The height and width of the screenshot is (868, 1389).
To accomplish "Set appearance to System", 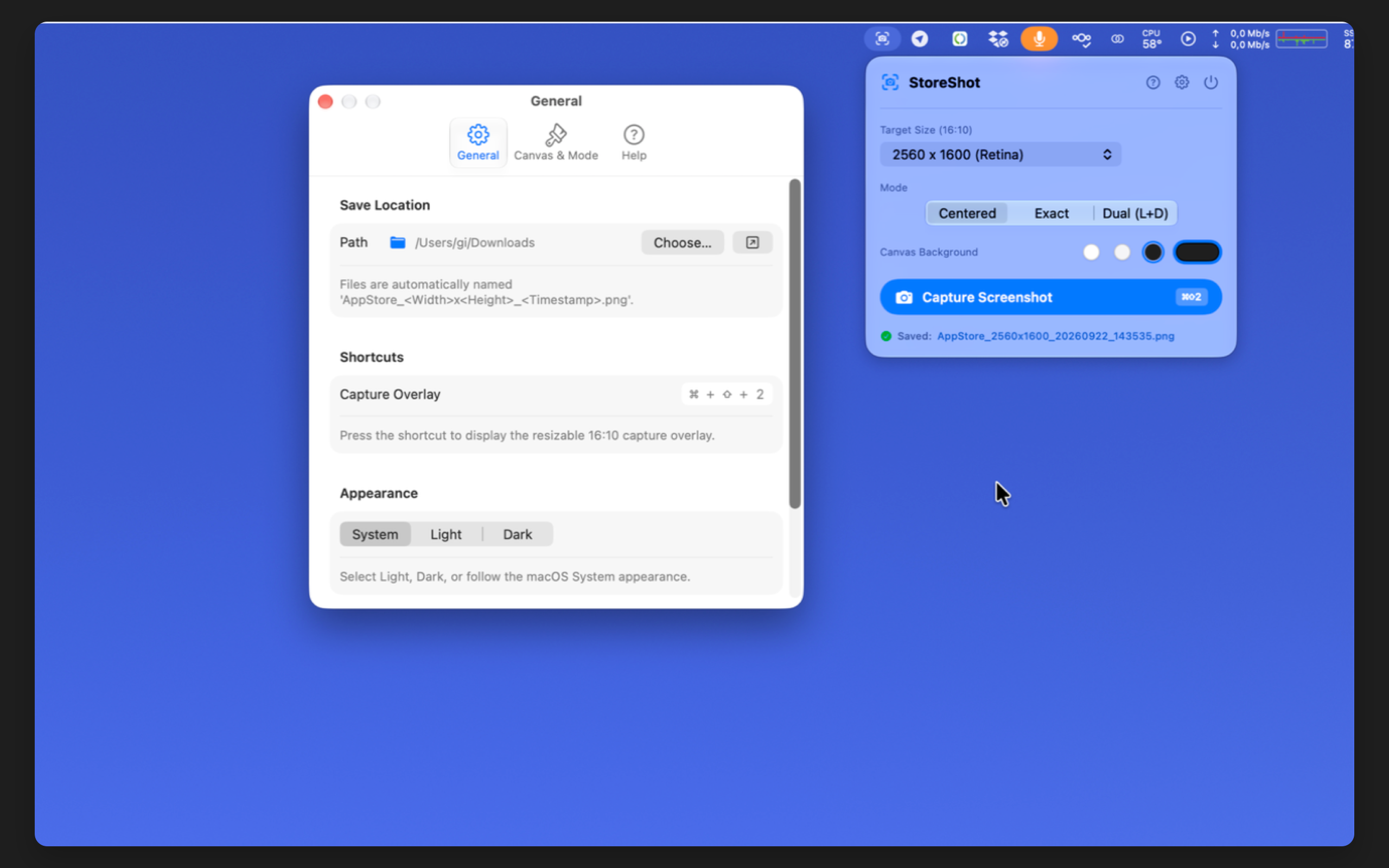I will coord(375,534).
